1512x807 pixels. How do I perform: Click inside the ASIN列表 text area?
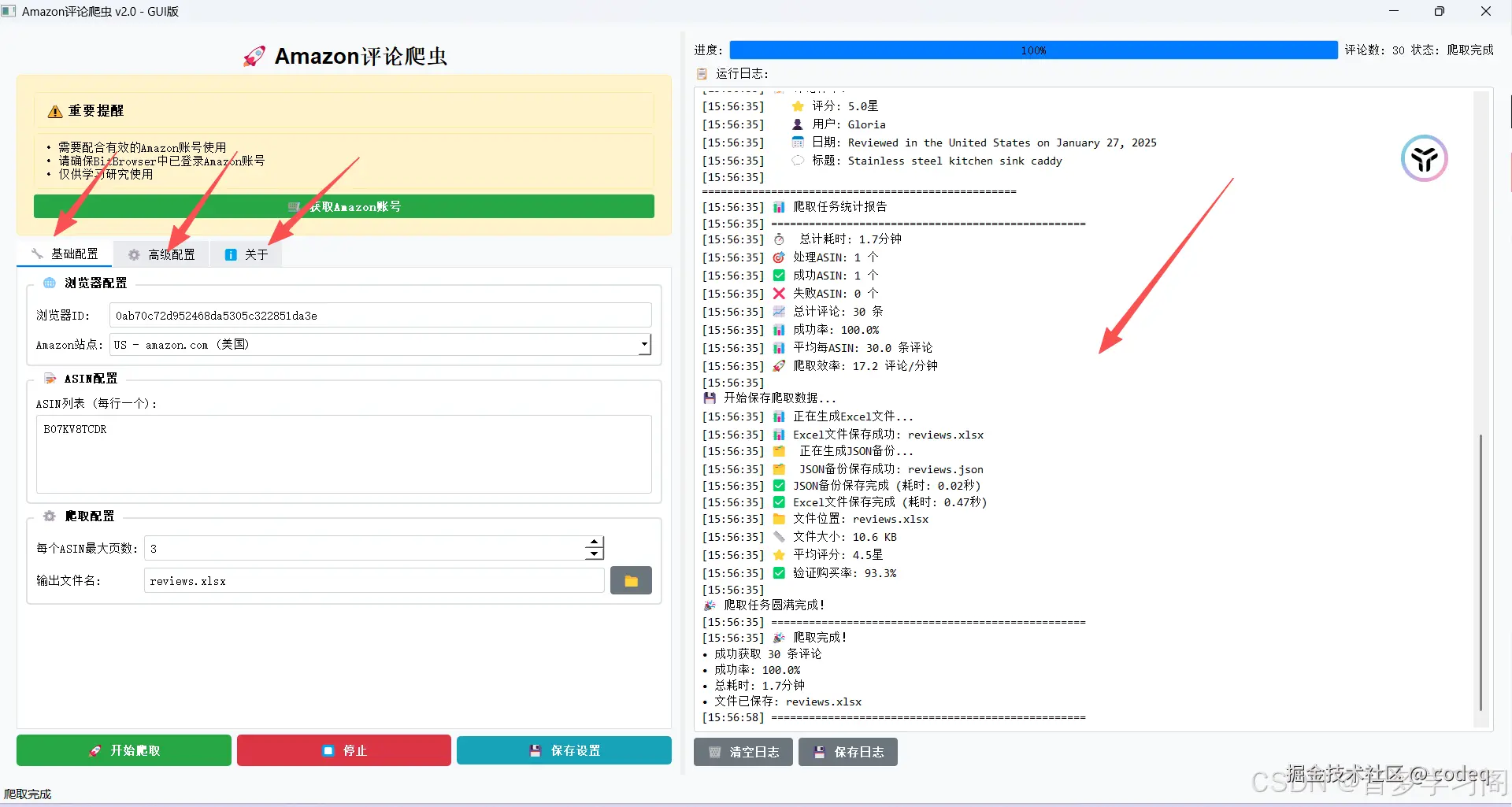(344, 454)
